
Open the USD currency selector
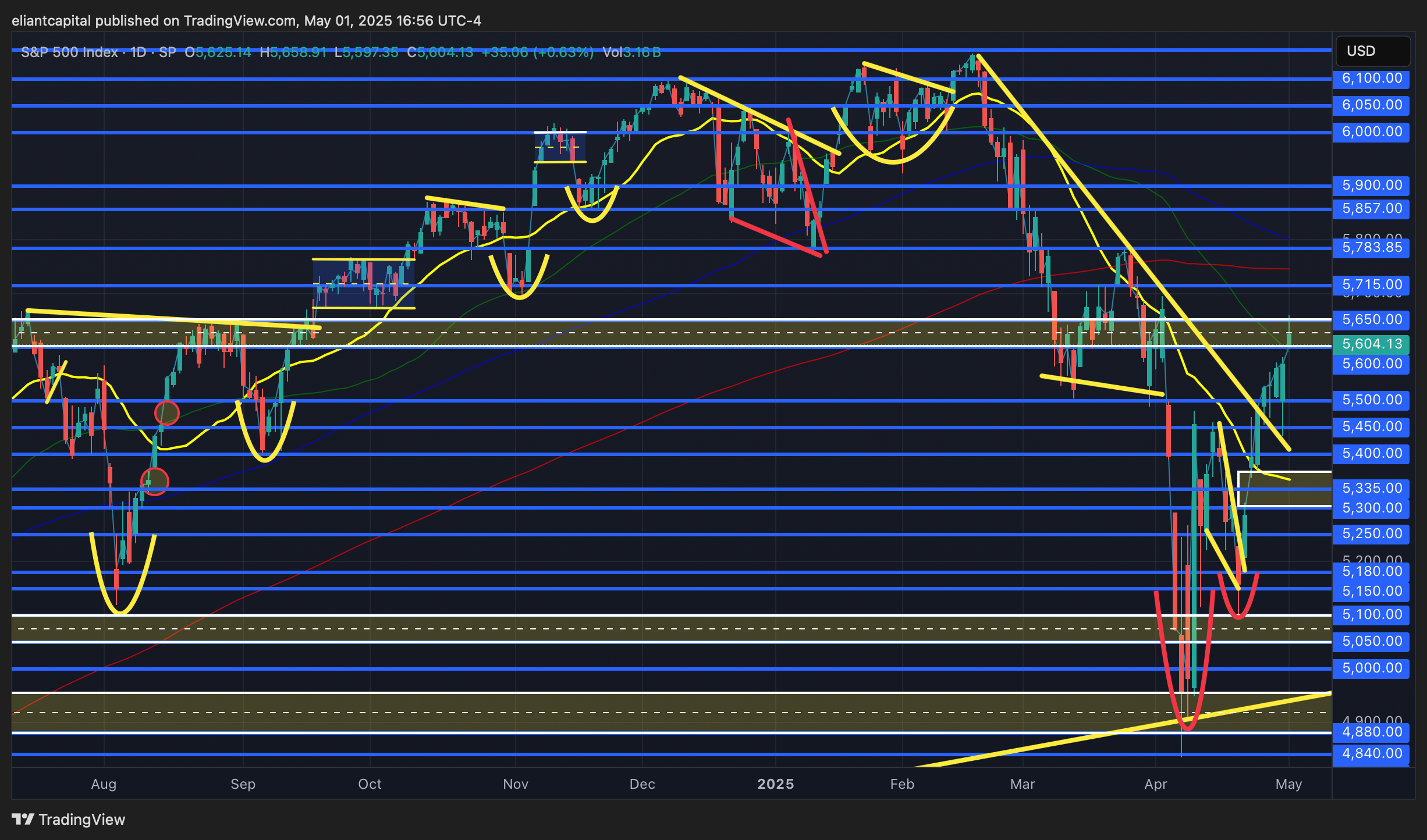point(1372,51)
